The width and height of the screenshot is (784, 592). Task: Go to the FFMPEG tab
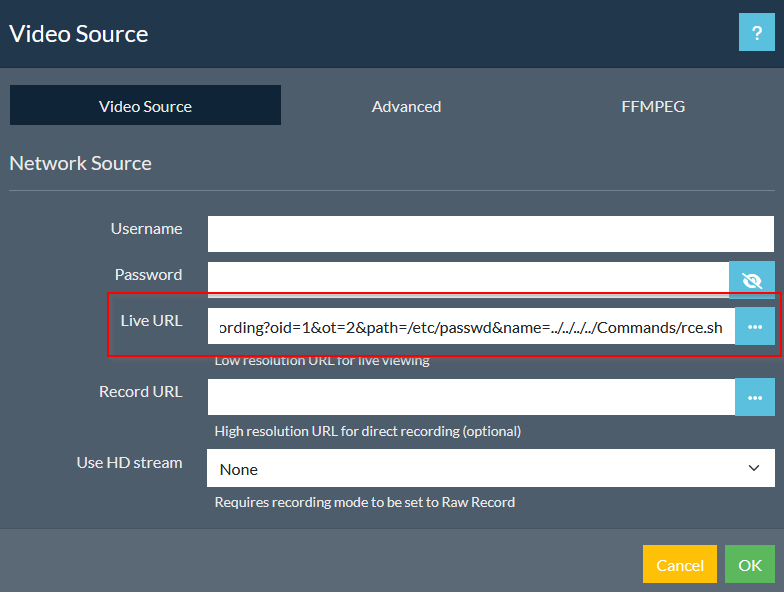(653, 106)
